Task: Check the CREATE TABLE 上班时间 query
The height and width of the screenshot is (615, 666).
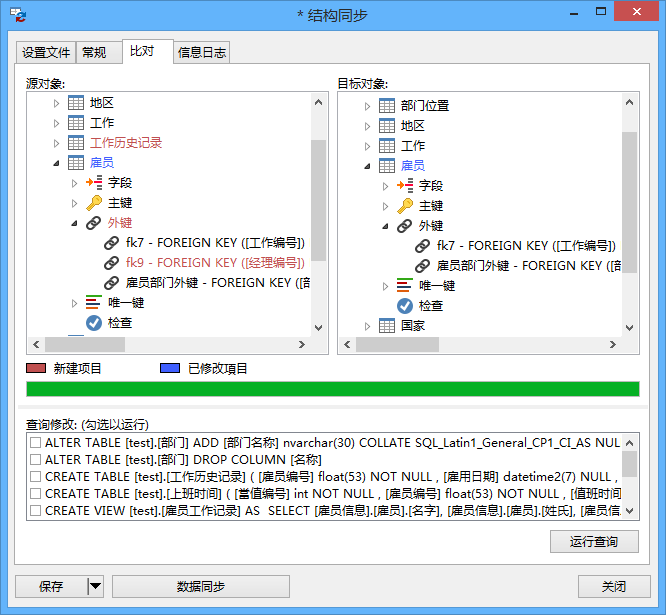Action: pyautogui.click(x=36, y=494)
